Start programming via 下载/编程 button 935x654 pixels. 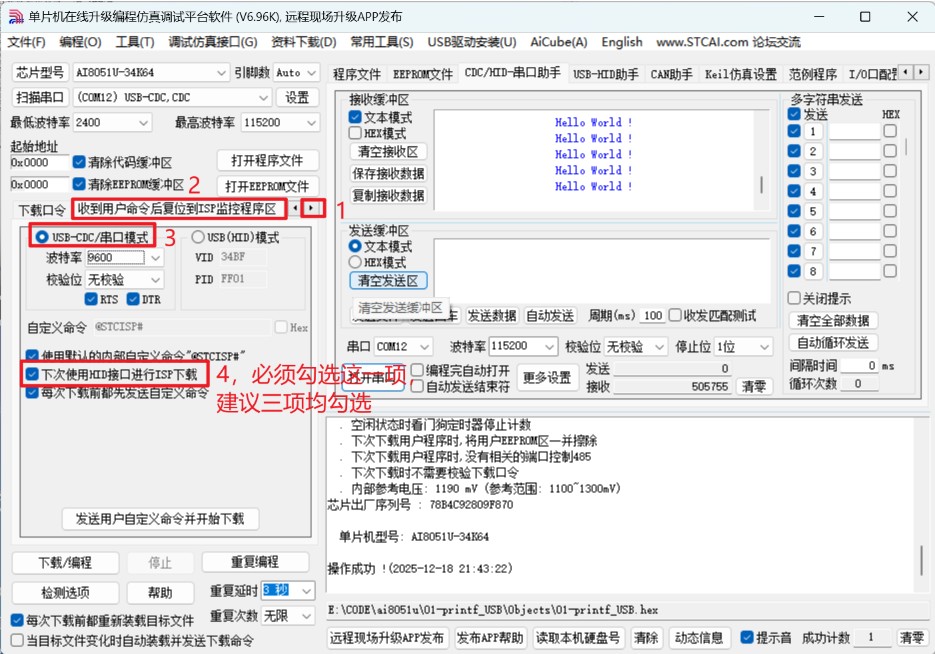point(65,562)
